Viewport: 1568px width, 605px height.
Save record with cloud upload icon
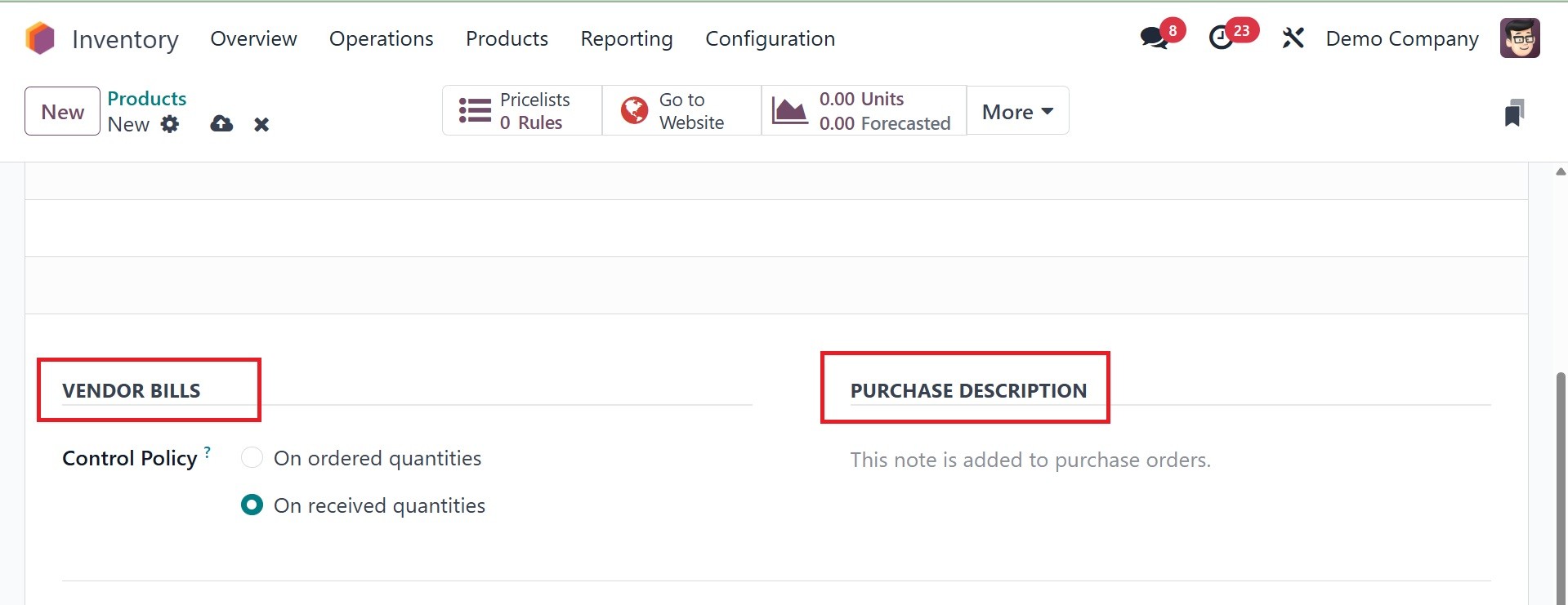click(x=221, y=124)
